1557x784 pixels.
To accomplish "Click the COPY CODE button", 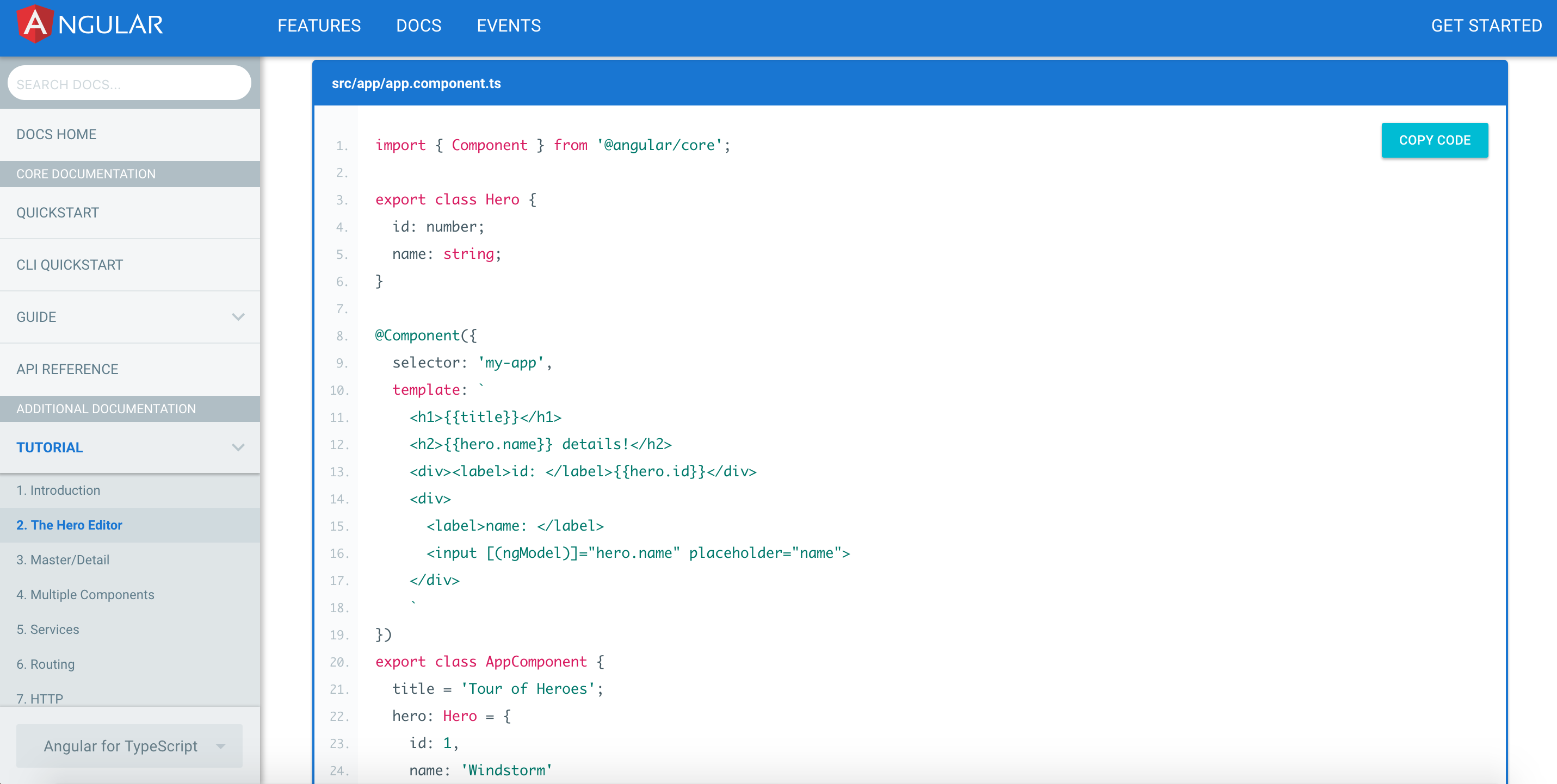I will pyautogui.click(x=1435, y=140).
